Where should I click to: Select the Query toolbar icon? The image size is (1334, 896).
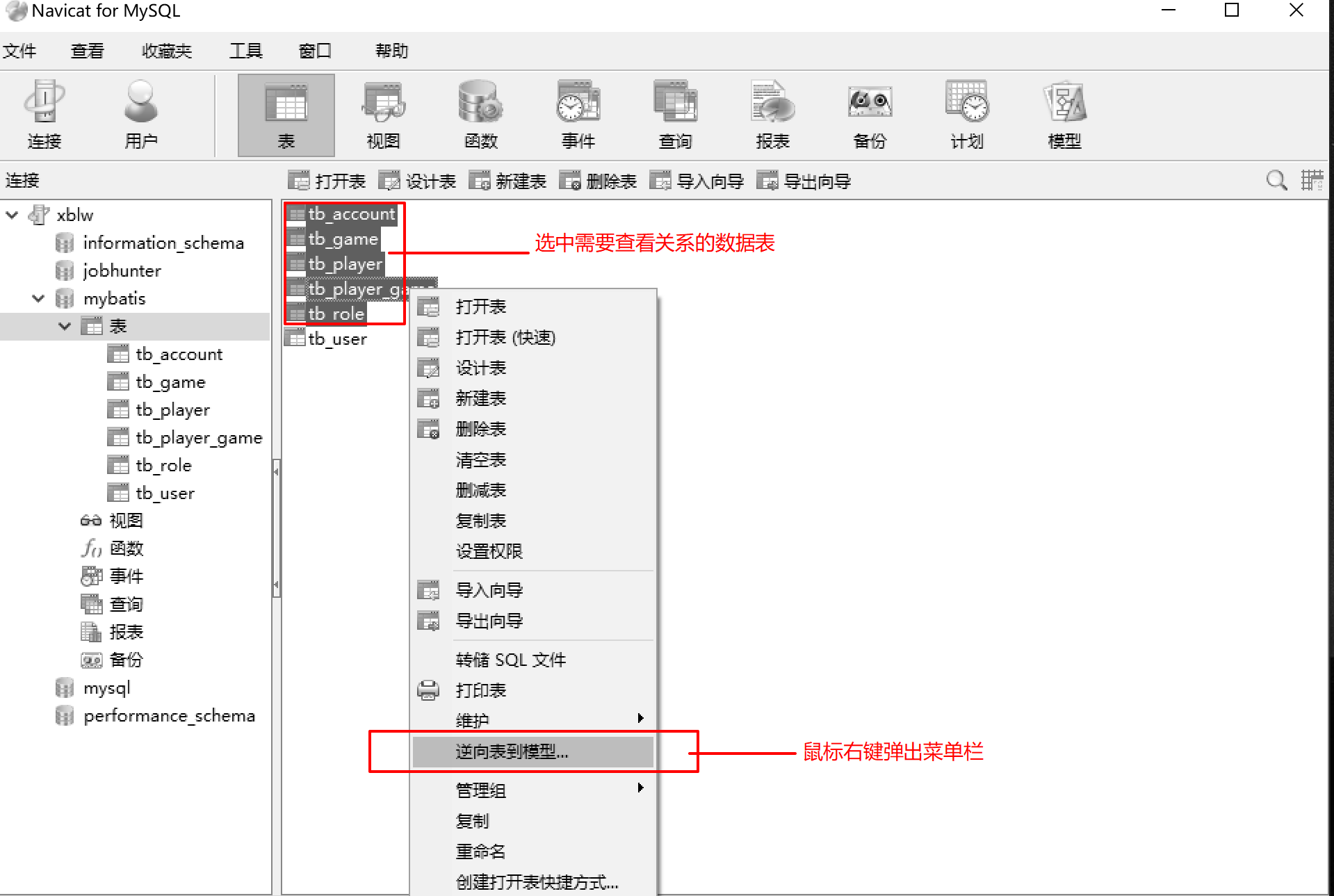click(x=675, y=115)
